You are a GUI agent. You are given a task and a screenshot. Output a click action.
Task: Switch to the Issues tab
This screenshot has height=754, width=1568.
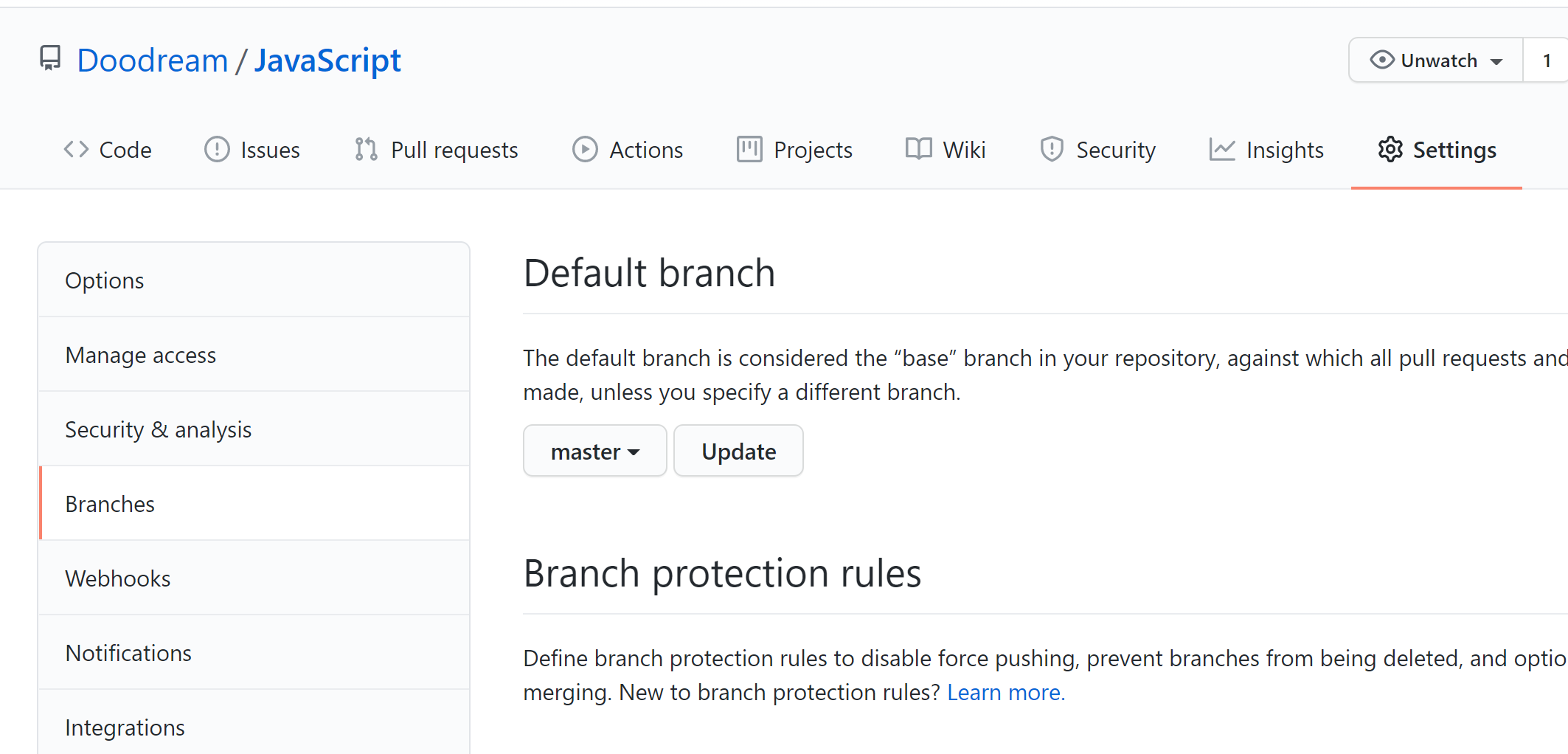click(x=252, y=150)
